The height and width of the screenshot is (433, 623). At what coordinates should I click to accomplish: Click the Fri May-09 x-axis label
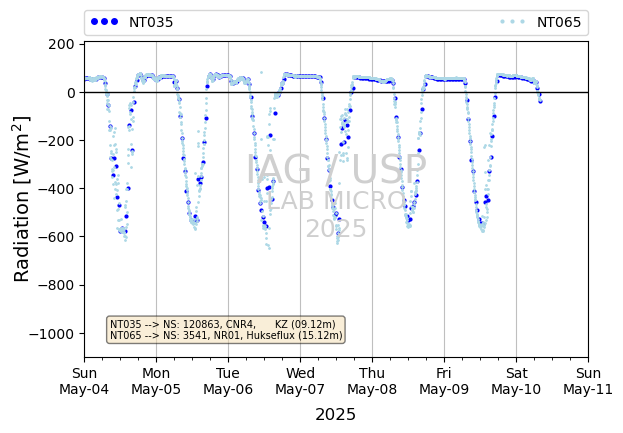(x=444, y=381)
